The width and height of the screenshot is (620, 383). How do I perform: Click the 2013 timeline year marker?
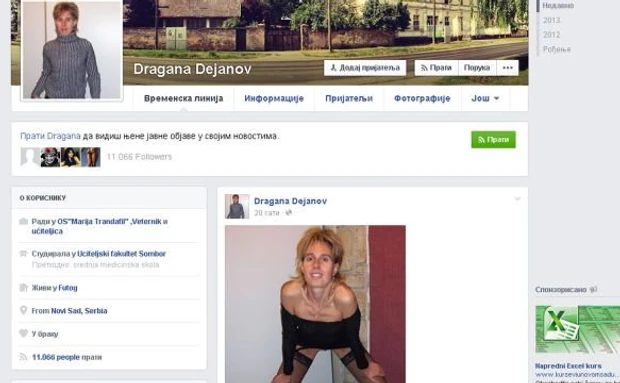pos(552,20)
